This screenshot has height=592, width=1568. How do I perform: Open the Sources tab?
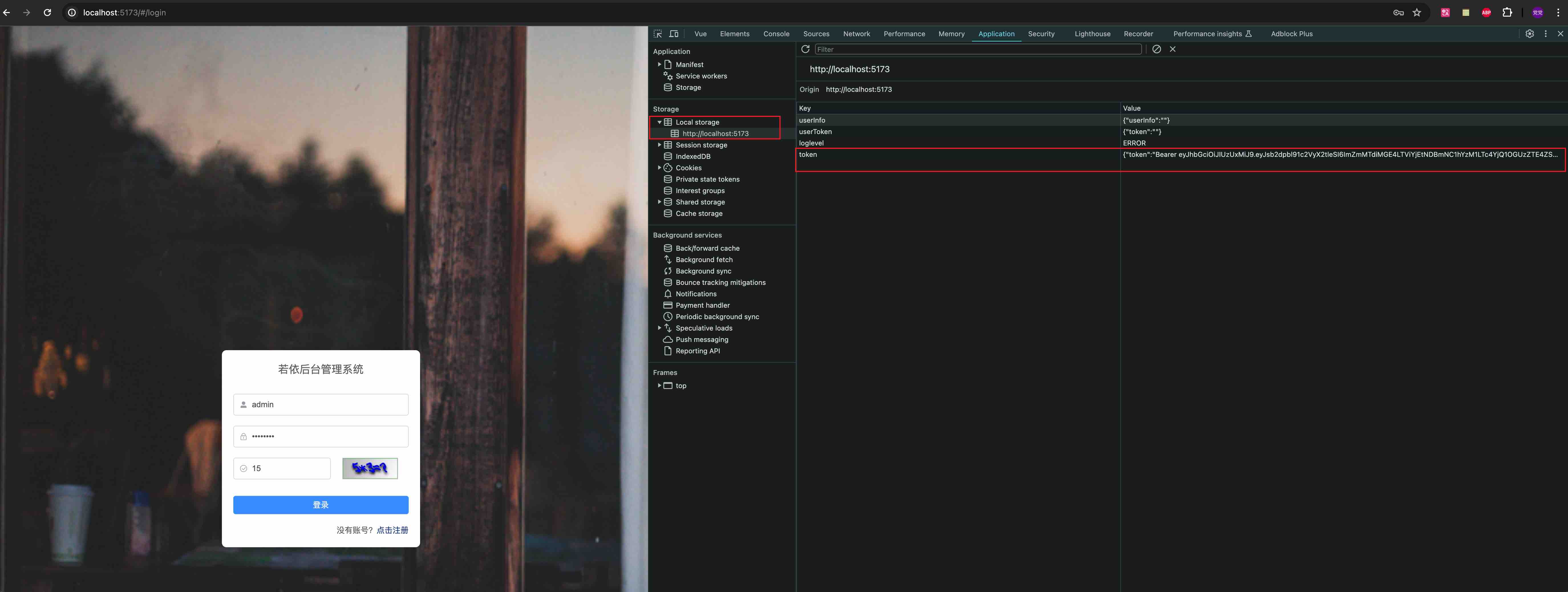click(816, 34)
